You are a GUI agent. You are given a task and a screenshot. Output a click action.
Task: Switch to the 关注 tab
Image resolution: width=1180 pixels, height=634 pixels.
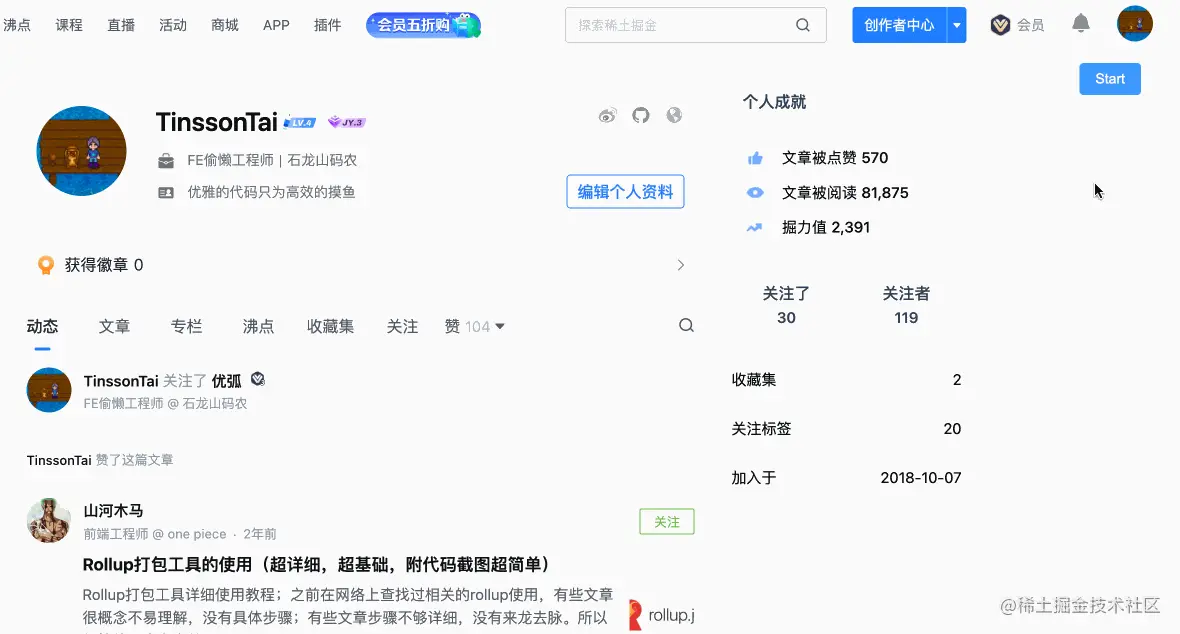point(403,326)
